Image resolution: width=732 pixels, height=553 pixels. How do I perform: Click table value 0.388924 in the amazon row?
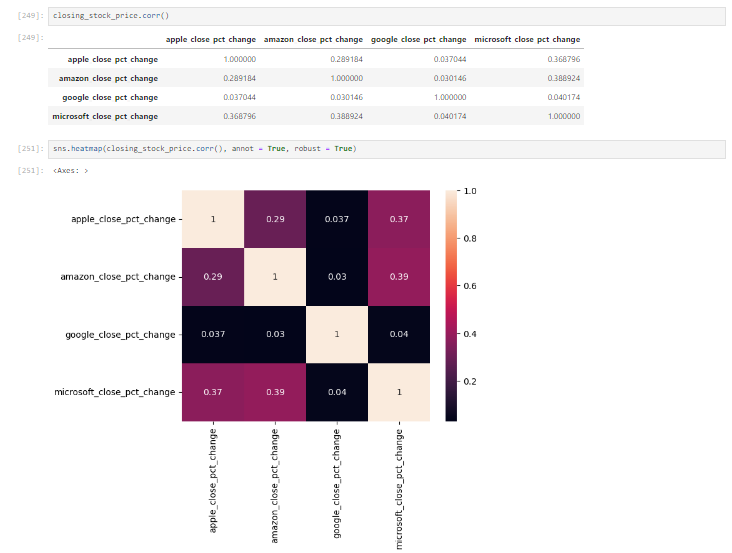pyautogui.click(x=564, y=78)
